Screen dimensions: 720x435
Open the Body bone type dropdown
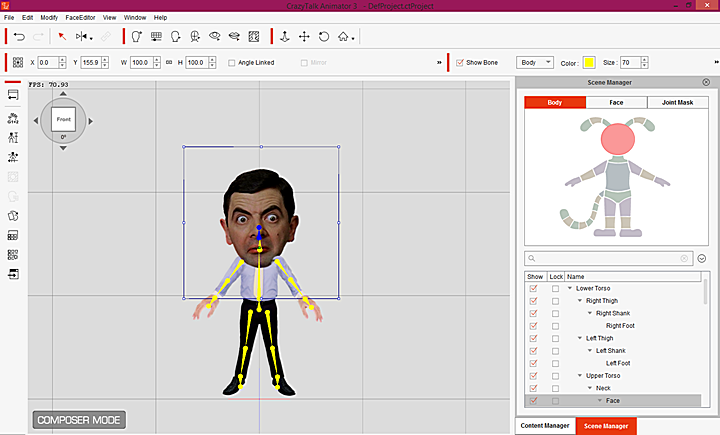[534, 62]
